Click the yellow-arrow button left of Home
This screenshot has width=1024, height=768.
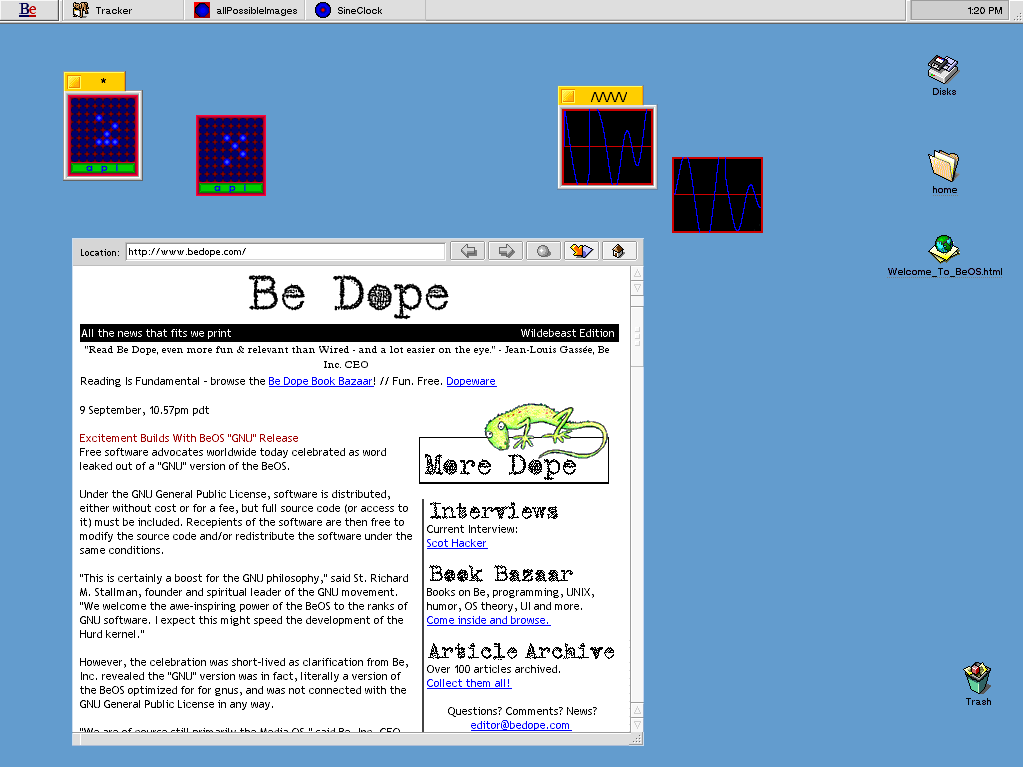click(x=580, y=251)
